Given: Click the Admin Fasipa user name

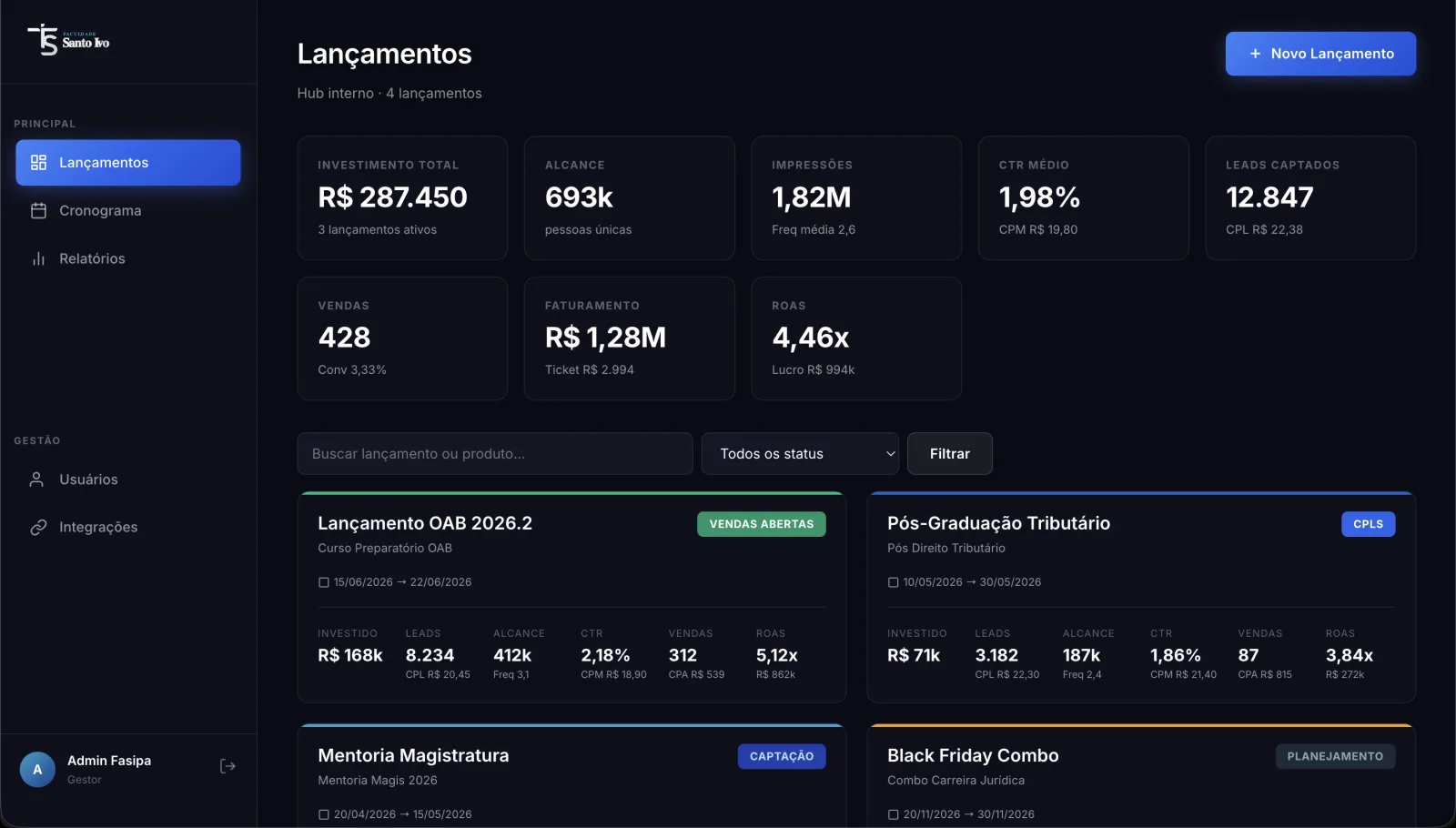Looking at the screenshot, I should point(109,762).
